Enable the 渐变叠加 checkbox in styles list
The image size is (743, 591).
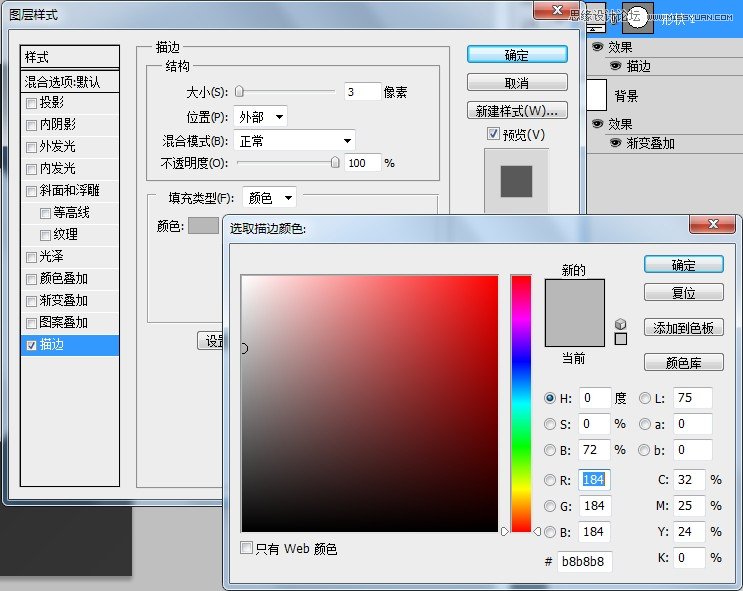click(31, 301)
